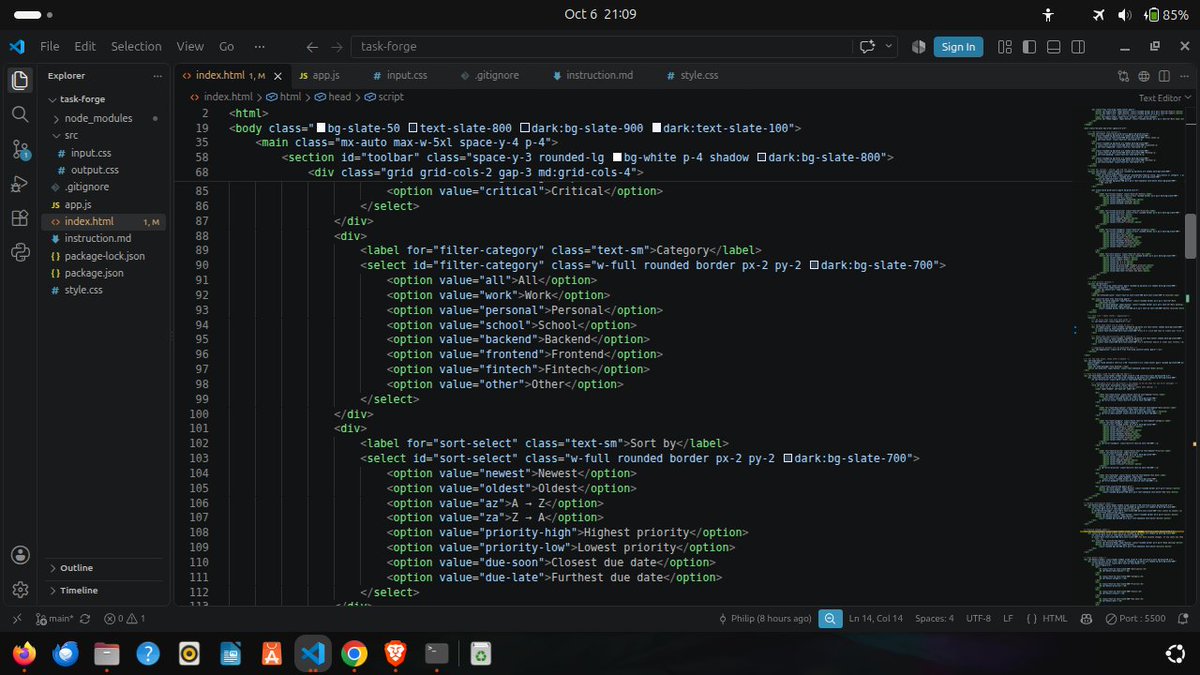Click the bg-white color swatch on line 58
The image size is (1200, 675).
tap(617, 158)
